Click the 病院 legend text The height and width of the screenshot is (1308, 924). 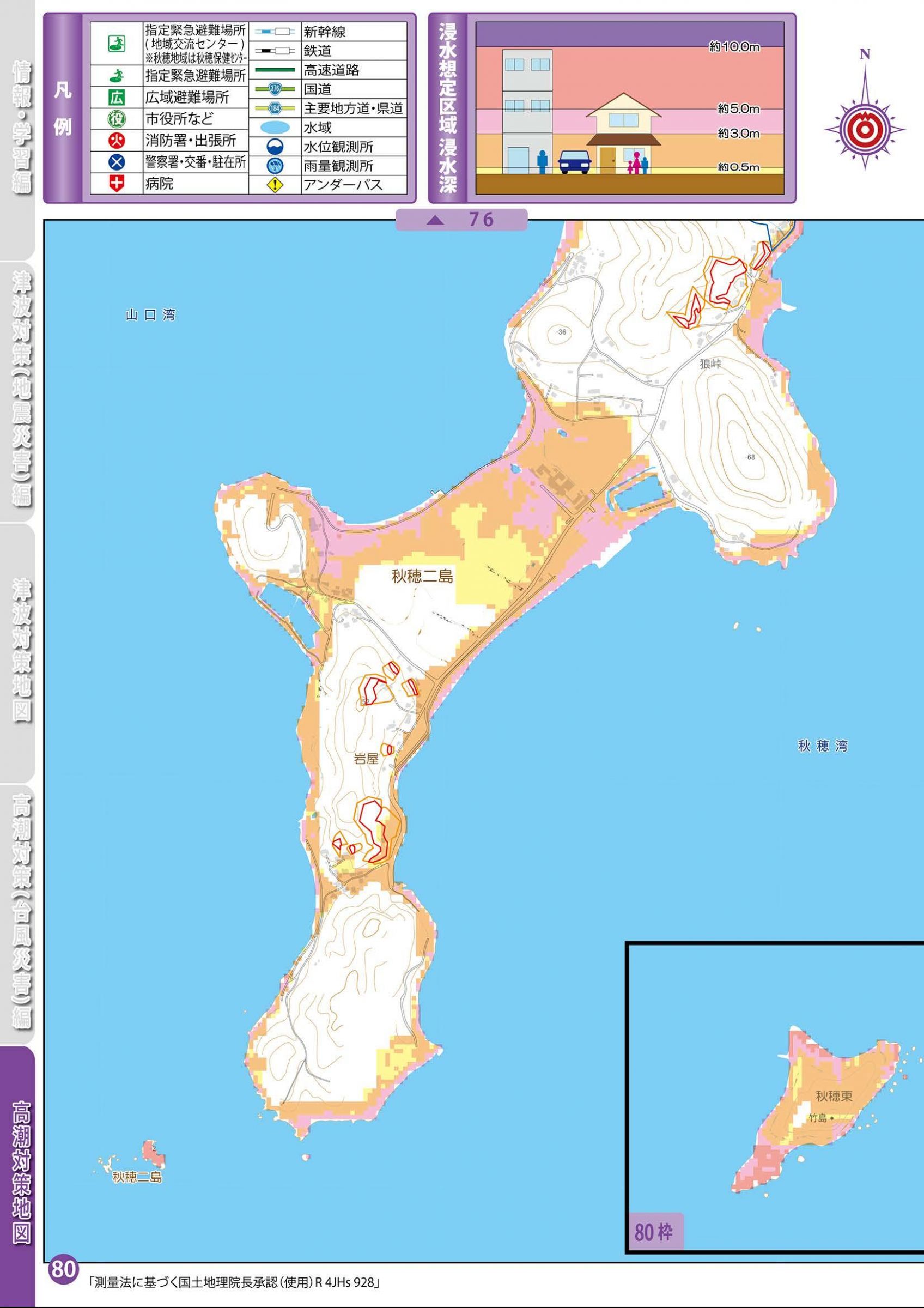[160, 184]
